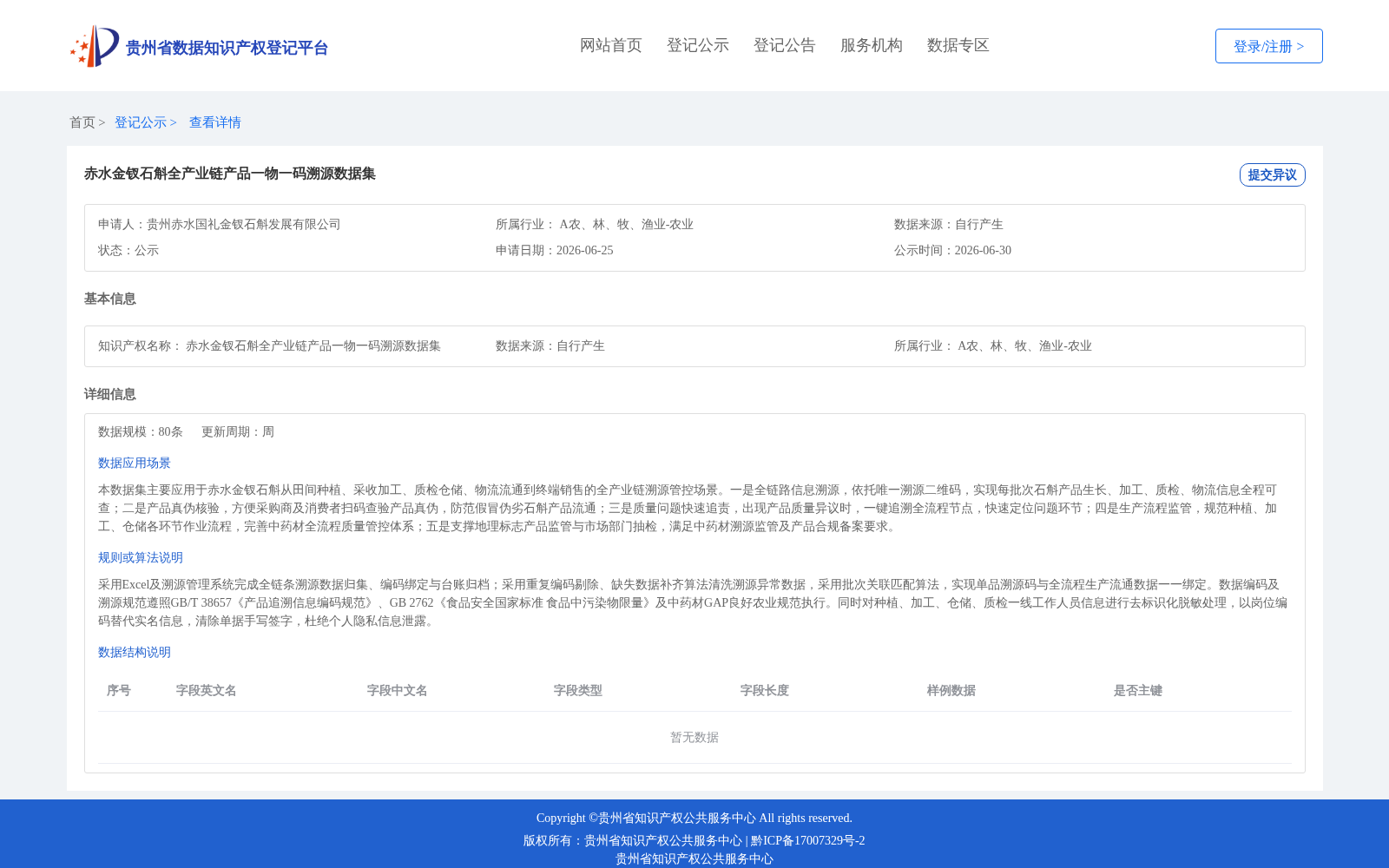The height and width of the screenshot is (868, 1389).
Task: Go to 网站首页 menu item
Action: 611,45
